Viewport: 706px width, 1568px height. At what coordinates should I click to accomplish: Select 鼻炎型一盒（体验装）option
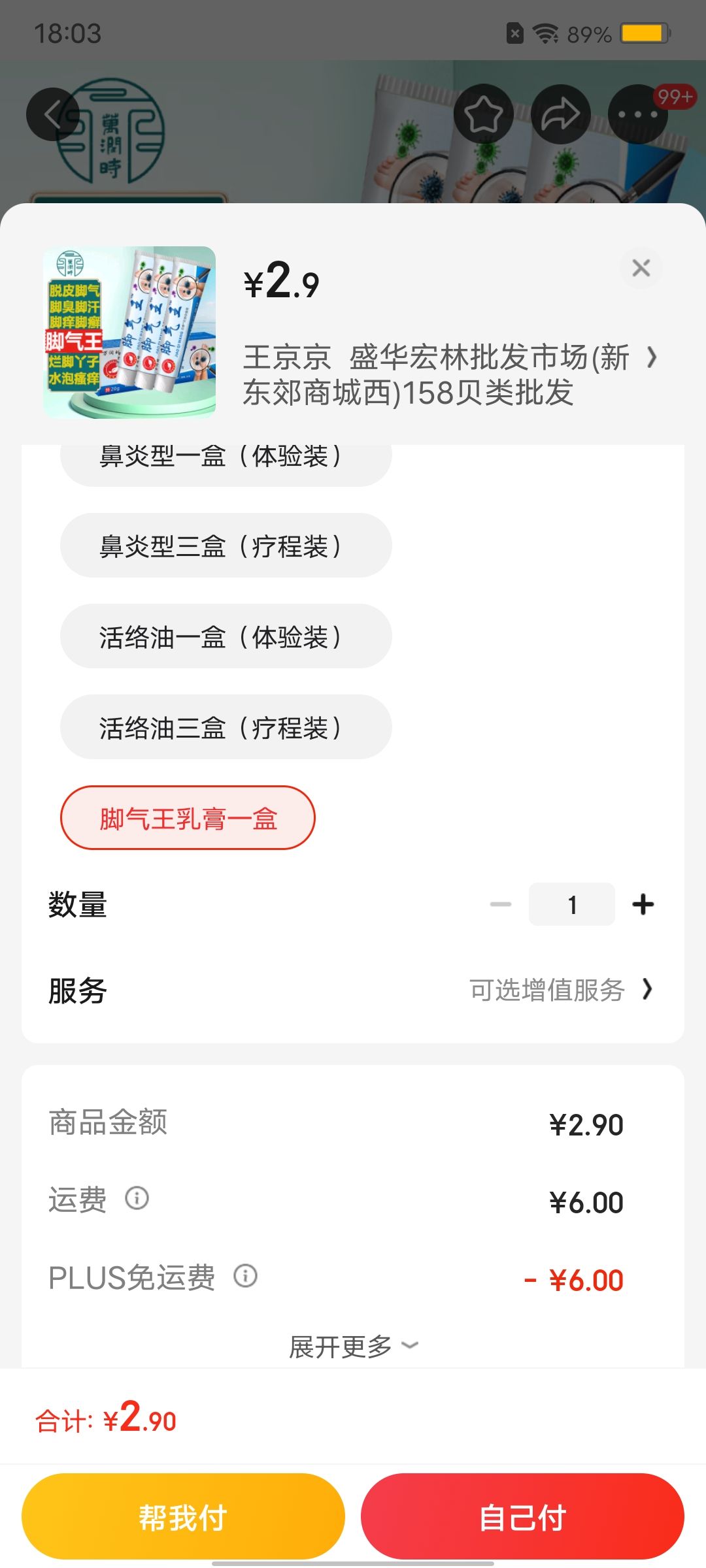[x=226, y=460]
